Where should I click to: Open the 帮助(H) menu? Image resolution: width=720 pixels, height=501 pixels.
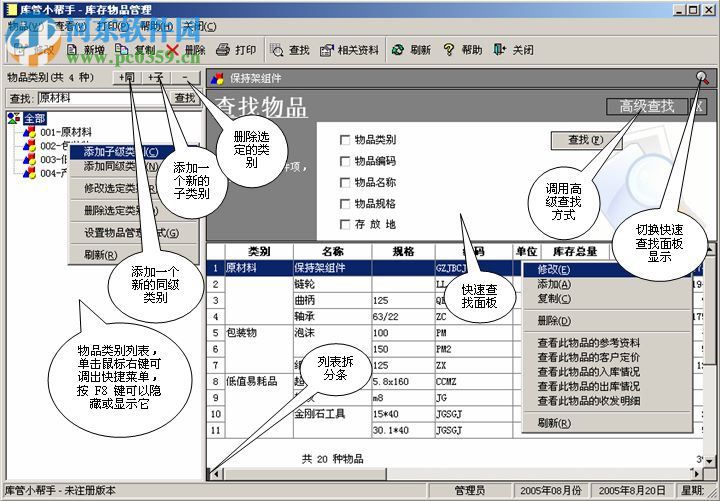point(157,26)
